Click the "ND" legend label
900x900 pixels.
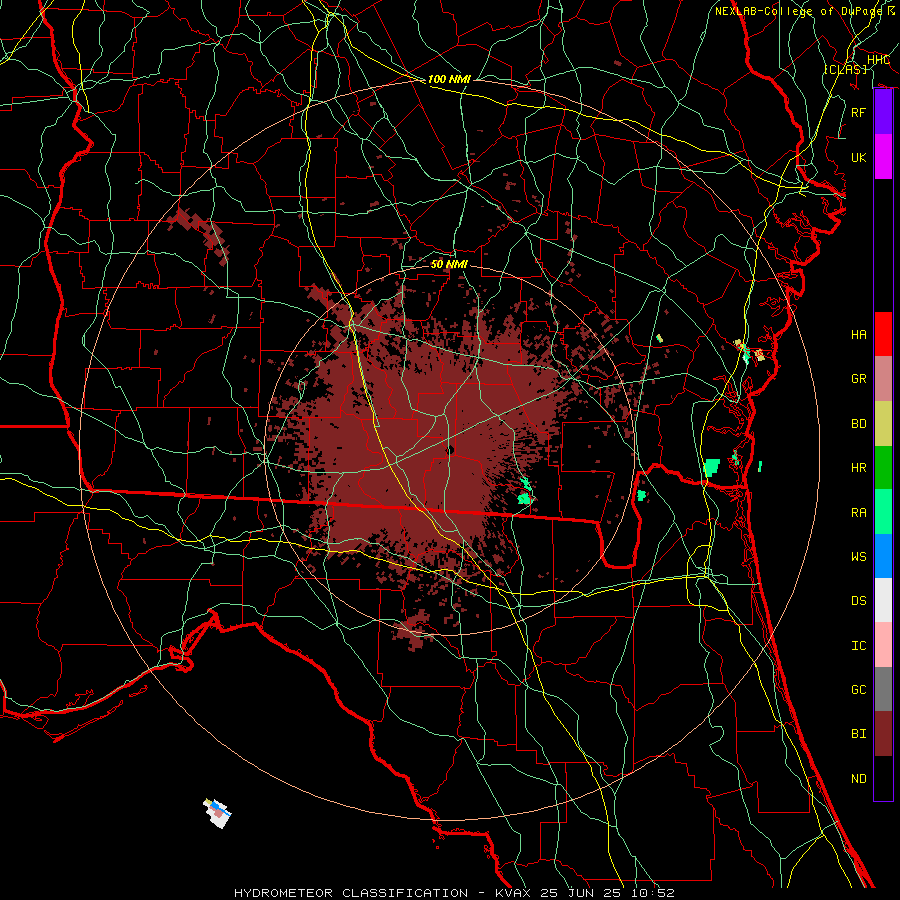coord(859,779)
